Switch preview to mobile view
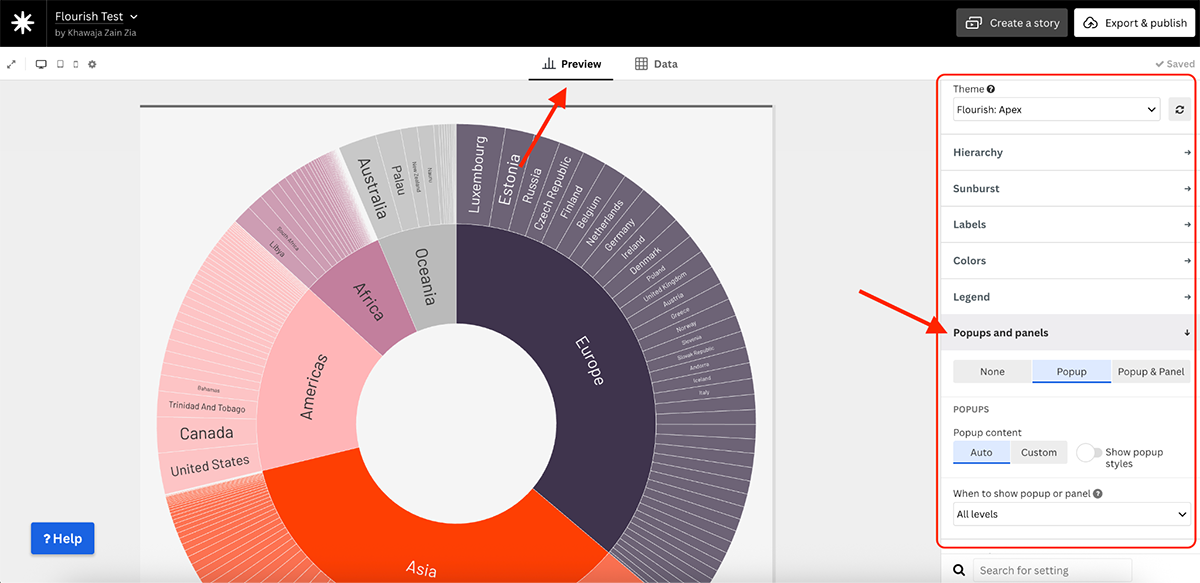Screen dimensions: 1200x583 point(75,64)
